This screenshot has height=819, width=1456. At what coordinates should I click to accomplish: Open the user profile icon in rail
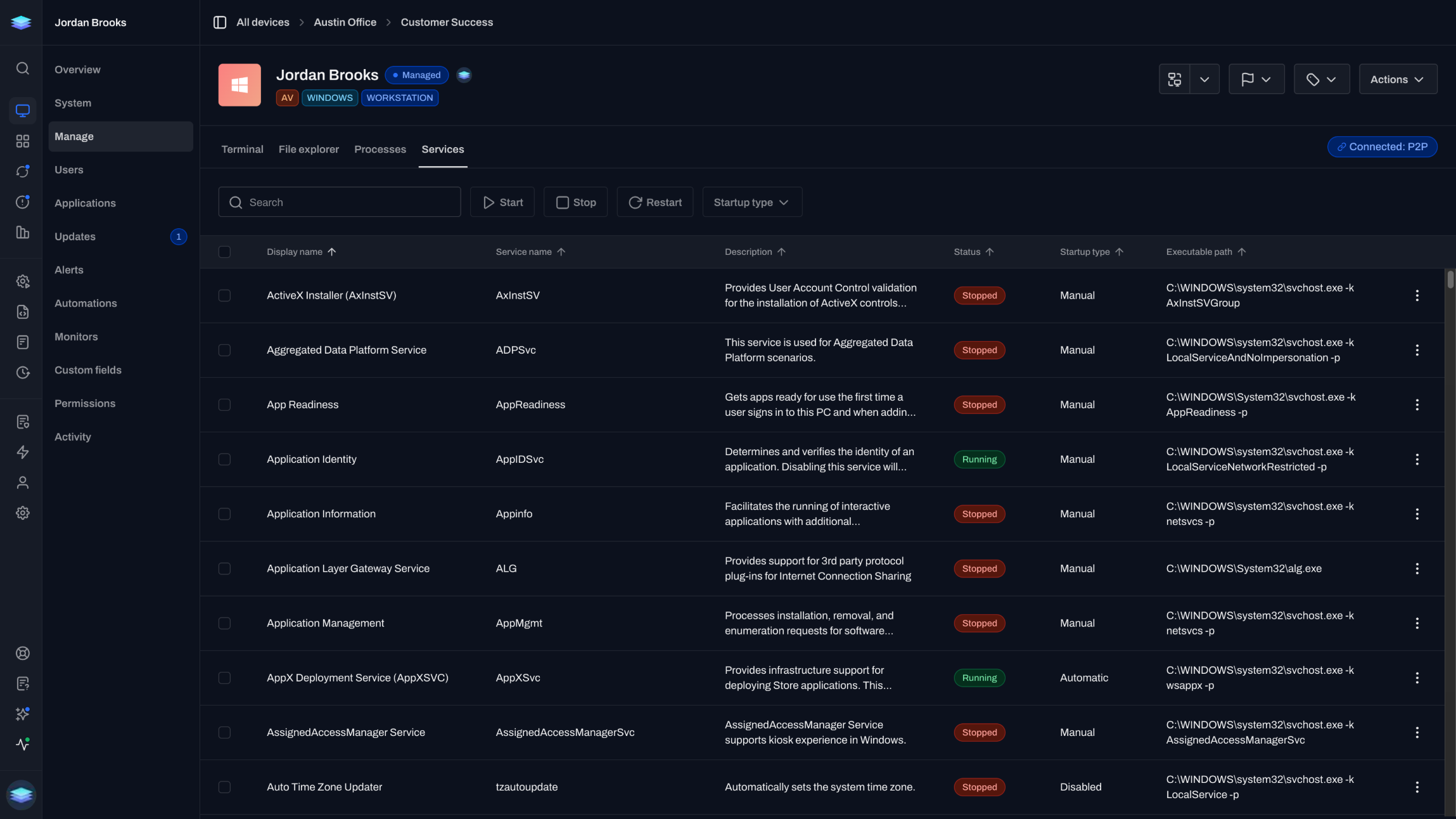22,482
